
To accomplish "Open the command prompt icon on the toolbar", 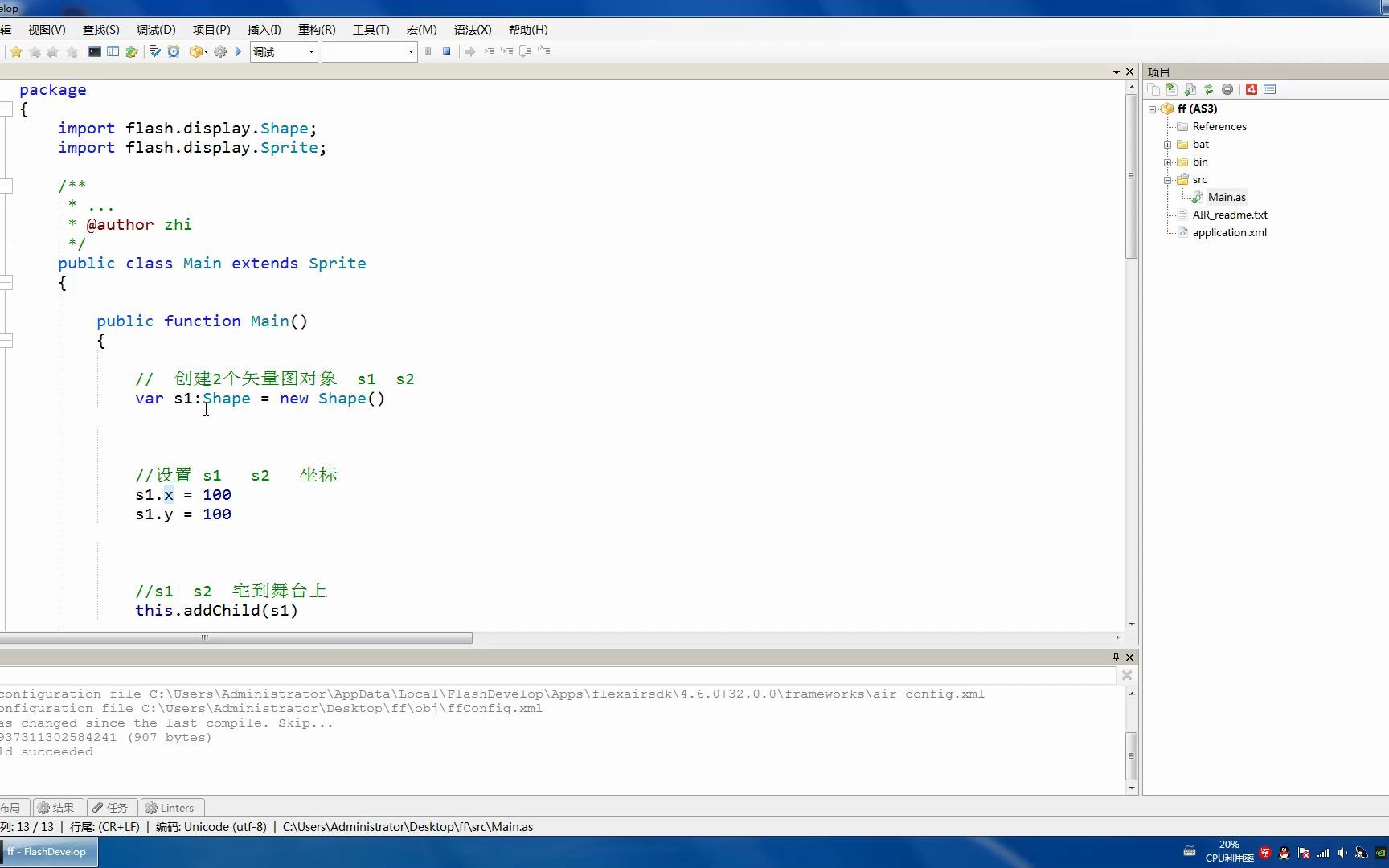I will [x=95, y=51].
